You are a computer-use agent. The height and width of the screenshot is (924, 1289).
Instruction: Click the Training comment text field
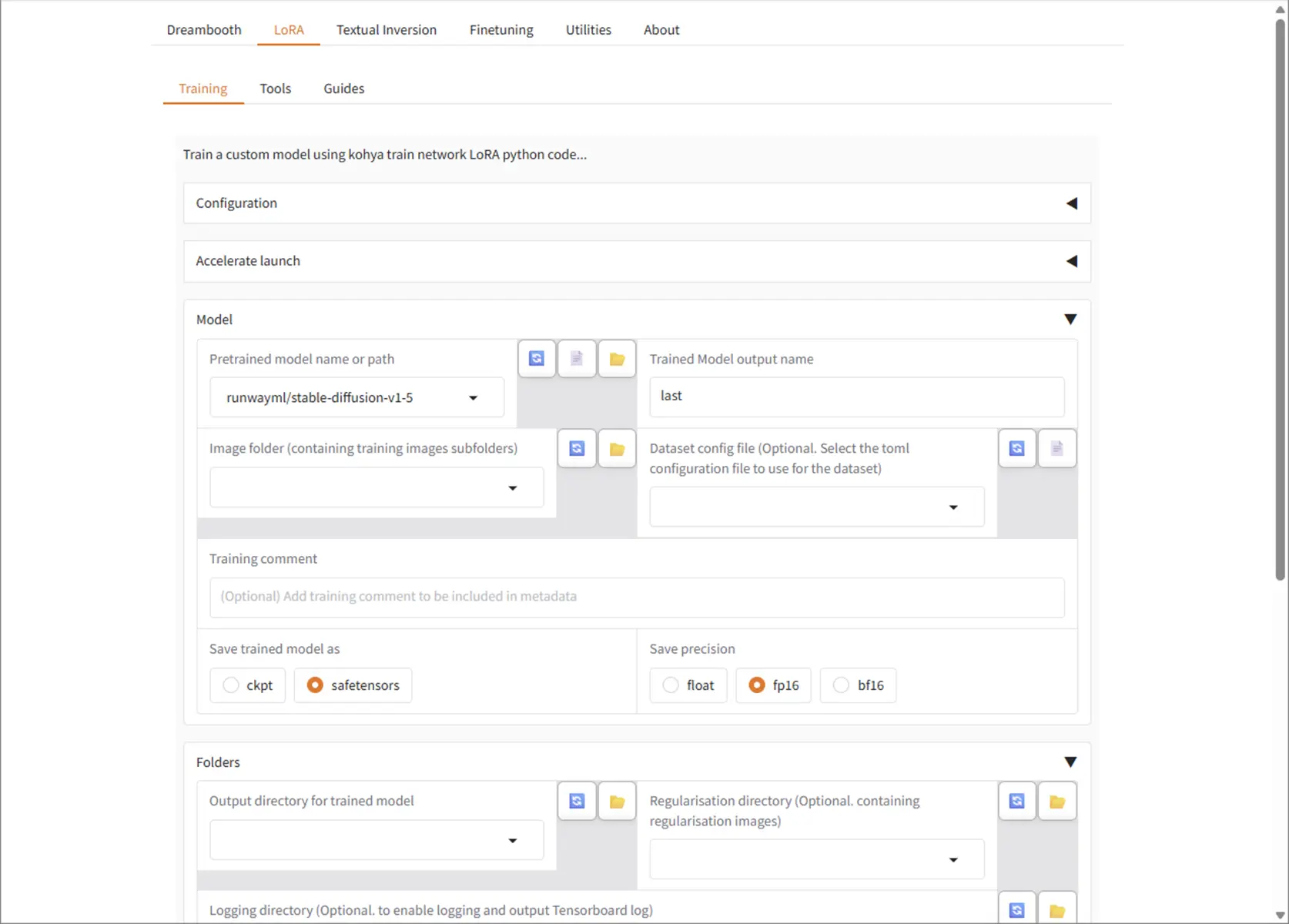pyautogui.click(x=637, y=597)
